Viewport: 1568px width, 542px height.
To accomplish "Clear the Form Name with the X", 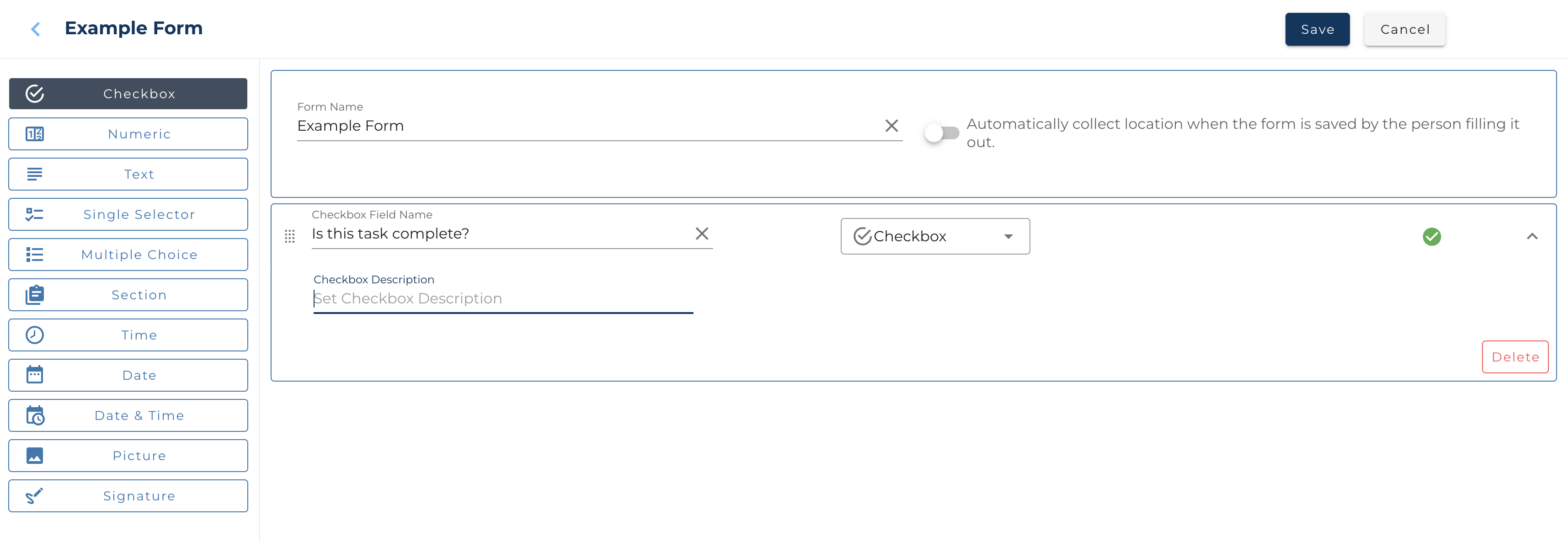I will pyautogui.click(x=892, y=125).
